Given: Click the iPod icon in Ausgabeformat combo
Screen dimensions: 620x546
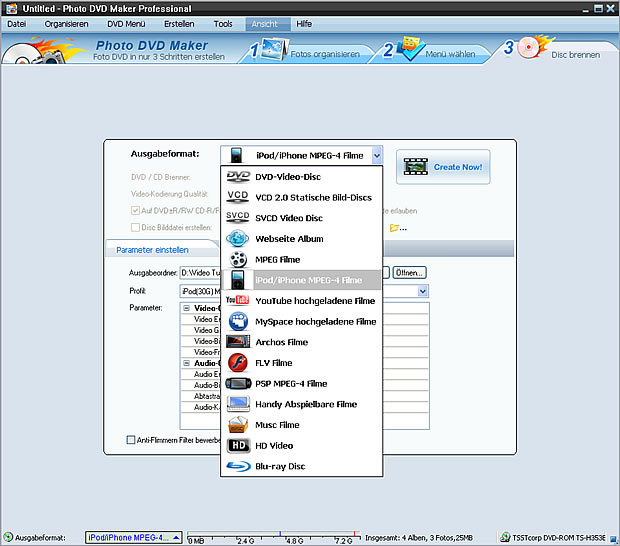Looking at the screenshot, I should pyautogui.click(x=236, y=155).
